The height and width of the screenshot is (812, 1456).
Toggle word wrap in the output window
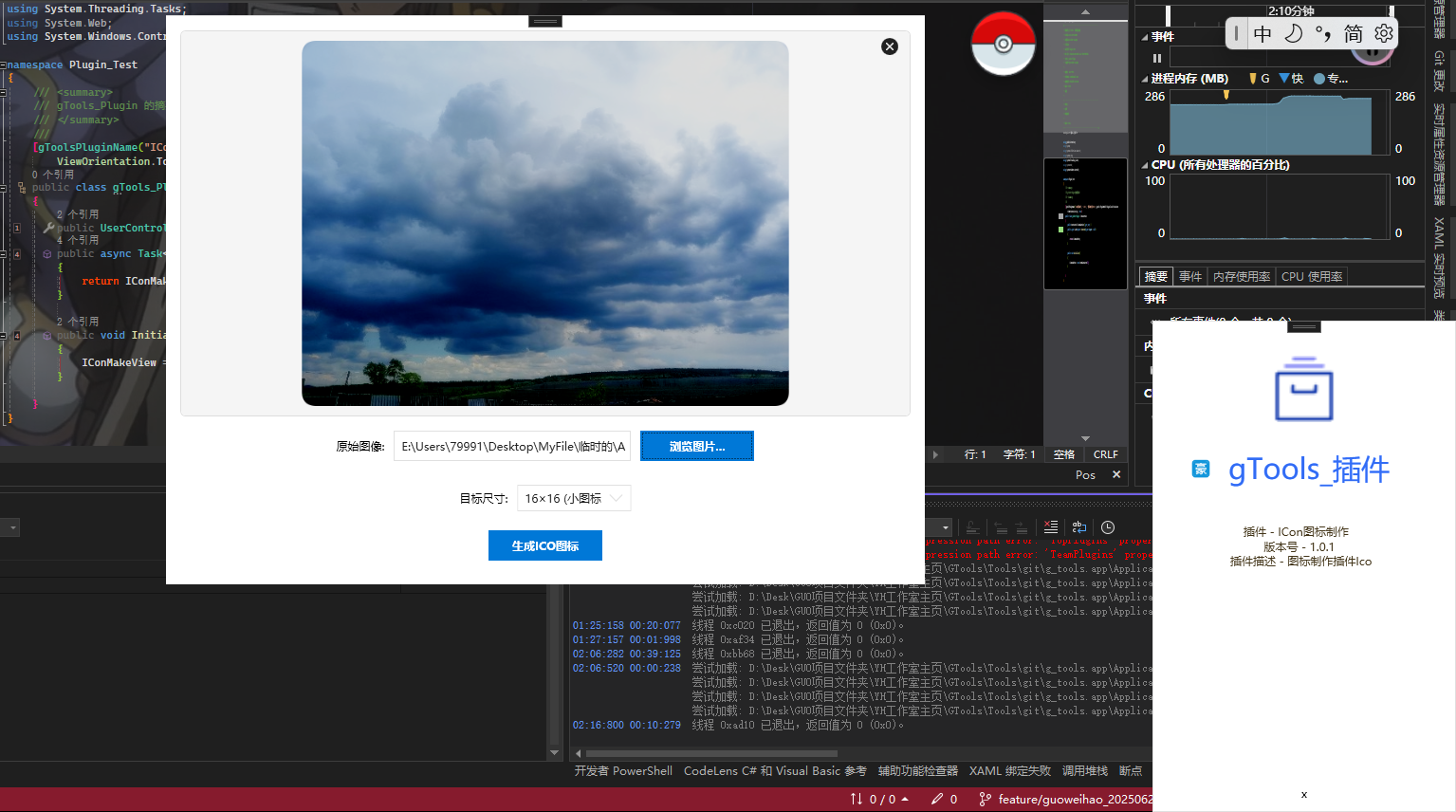[1079, 527]
